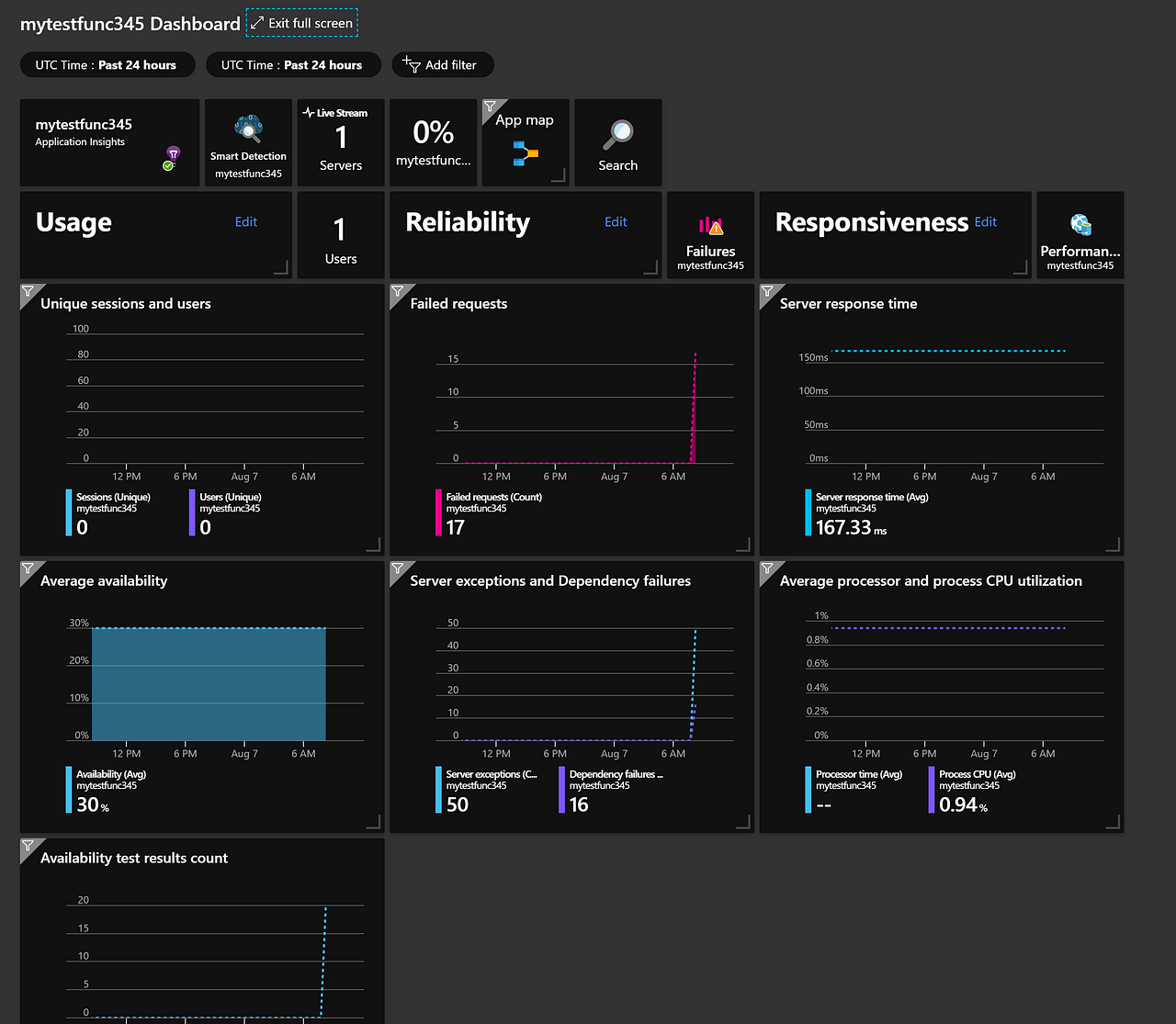Click Server response time chart title
1176x1024 pixels.
848,304
